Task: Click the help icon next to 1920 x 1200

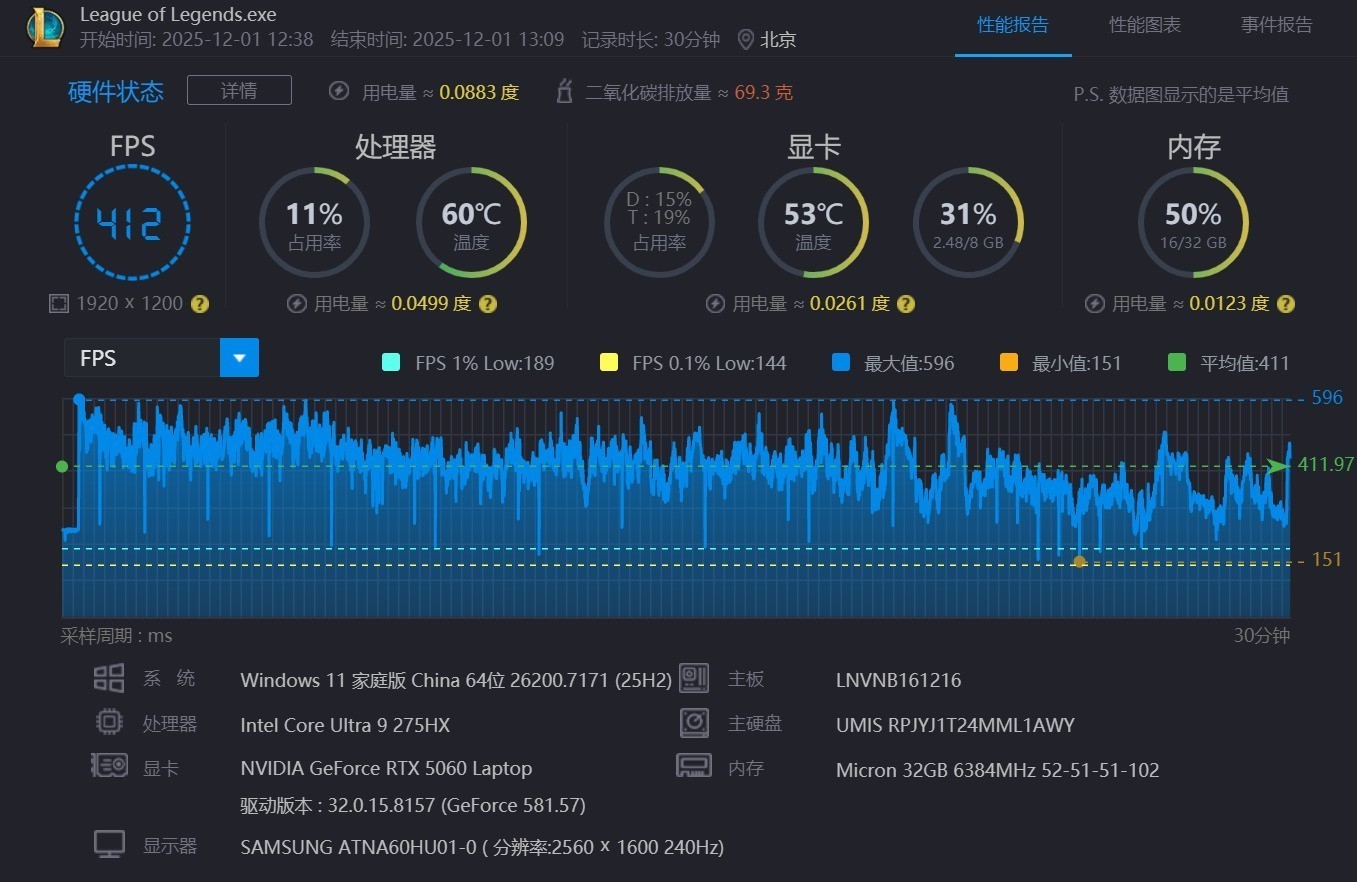Action: tap(199, 303)
